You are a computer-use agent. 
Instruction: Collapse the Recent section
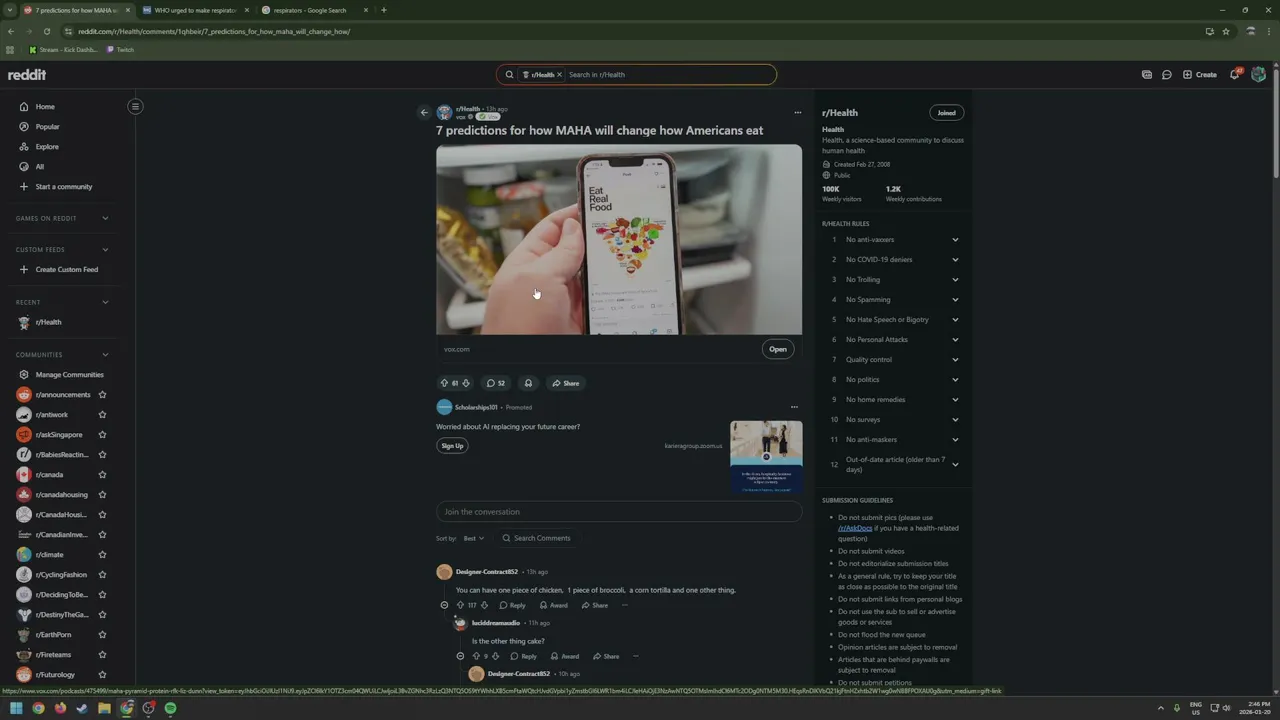[105, 302]
